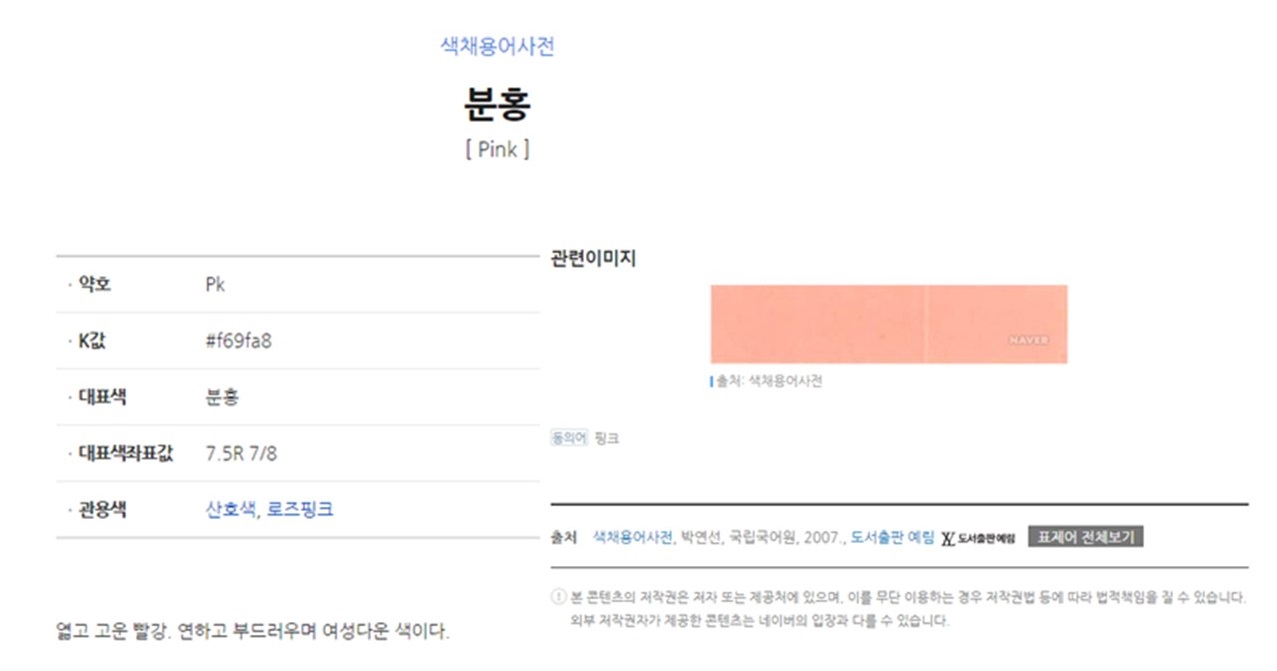The image size is (1277, 671).
Task: Click the synonym word 핑크
Action: click(607, 438)
